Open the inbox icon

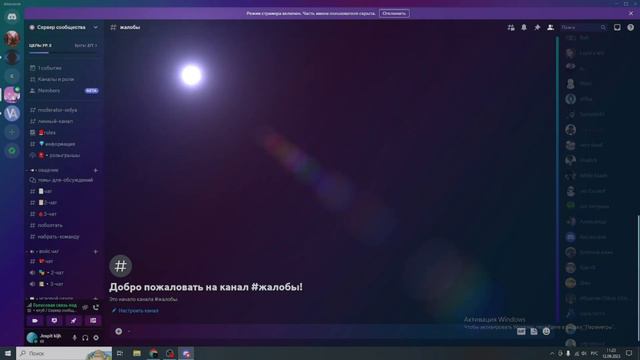tap(617, 27)
